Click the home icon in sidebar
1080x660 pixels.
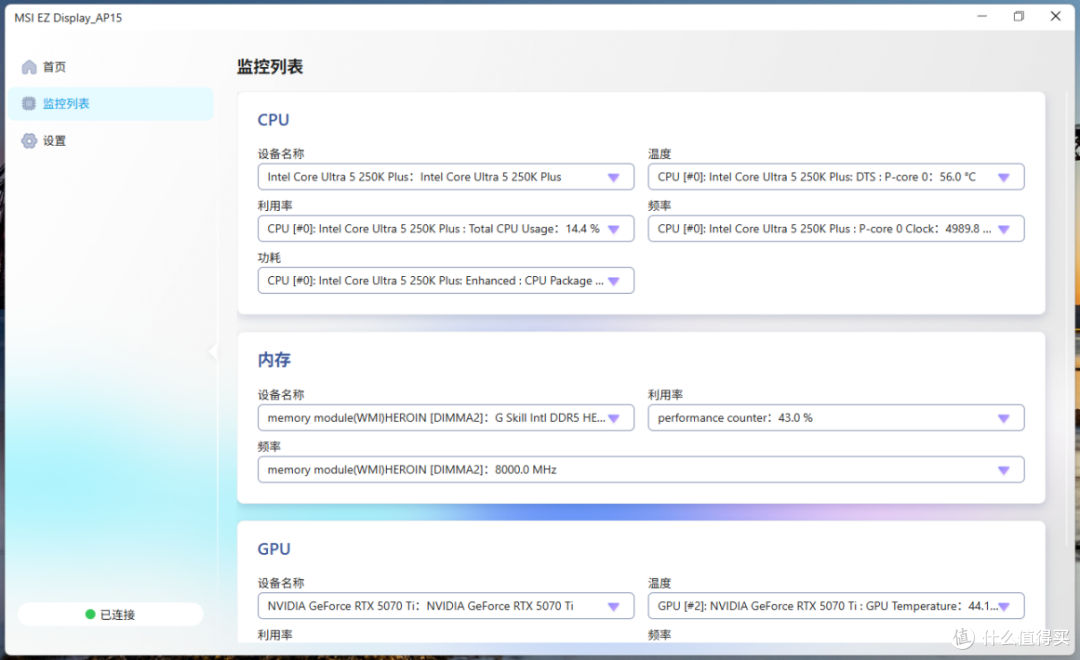(x=29, y=67)
